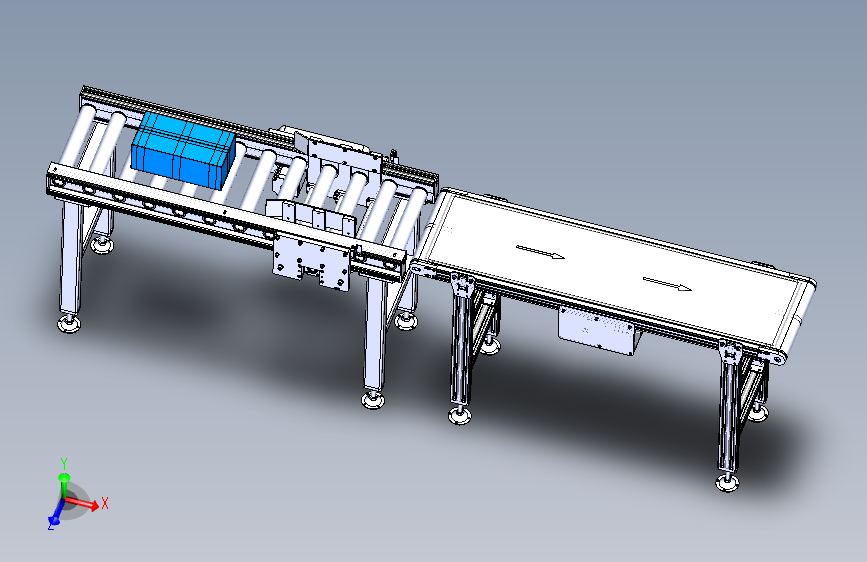Click the red X axis of the orientation triad
The height and width of the screenshot is (562, 867).
(x=82, y=502)
